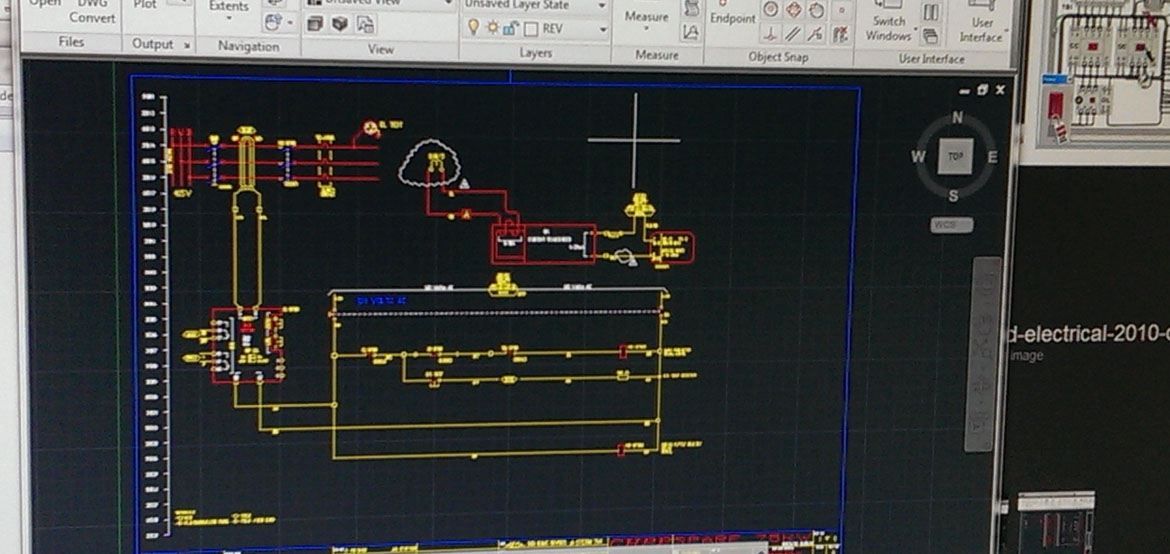
Task: Expand the mouse navigation tool dropdown arrow
Action: point(290,24)
